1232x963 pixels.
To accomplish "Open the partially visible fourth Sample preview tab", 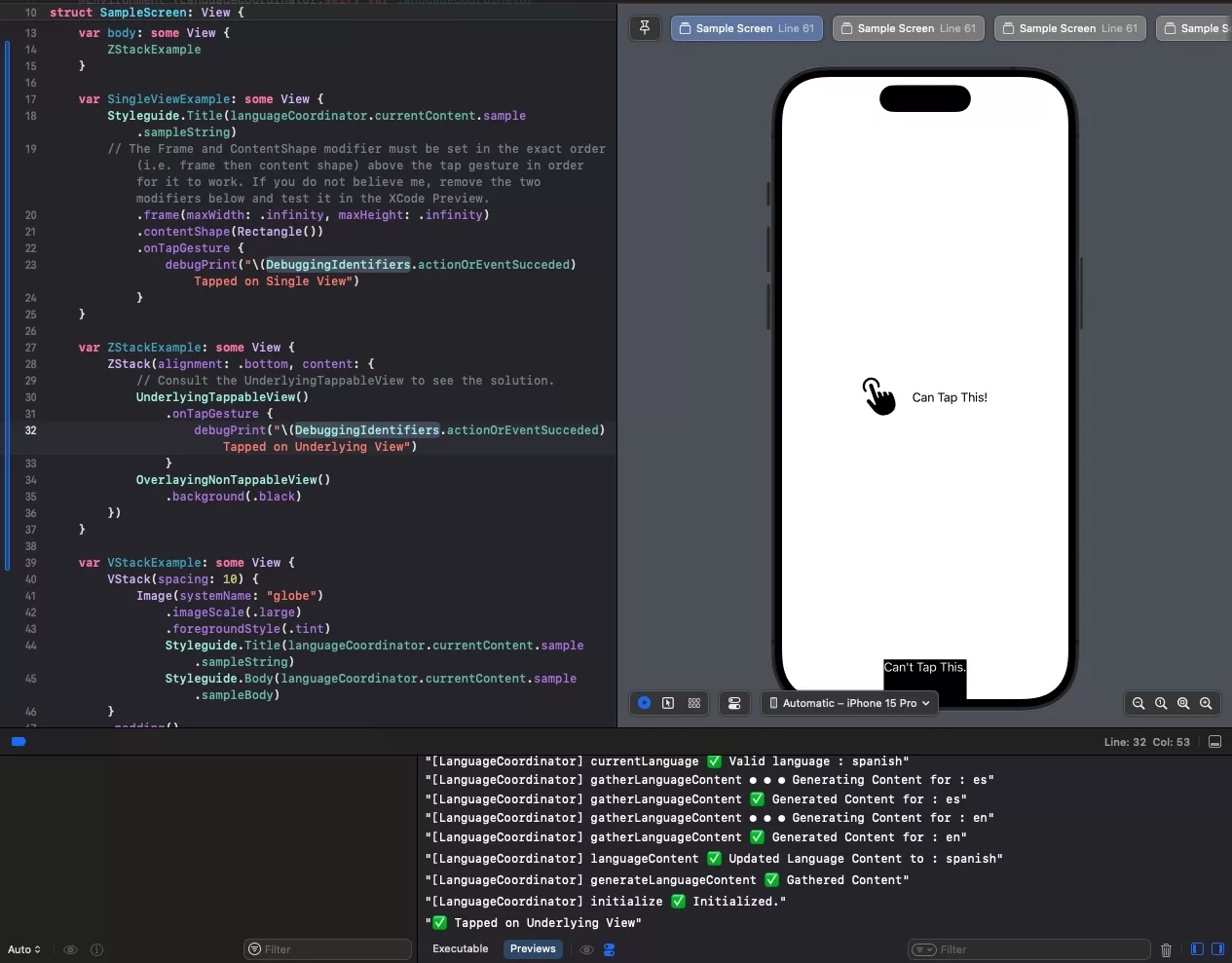I will click(1196, 28).
